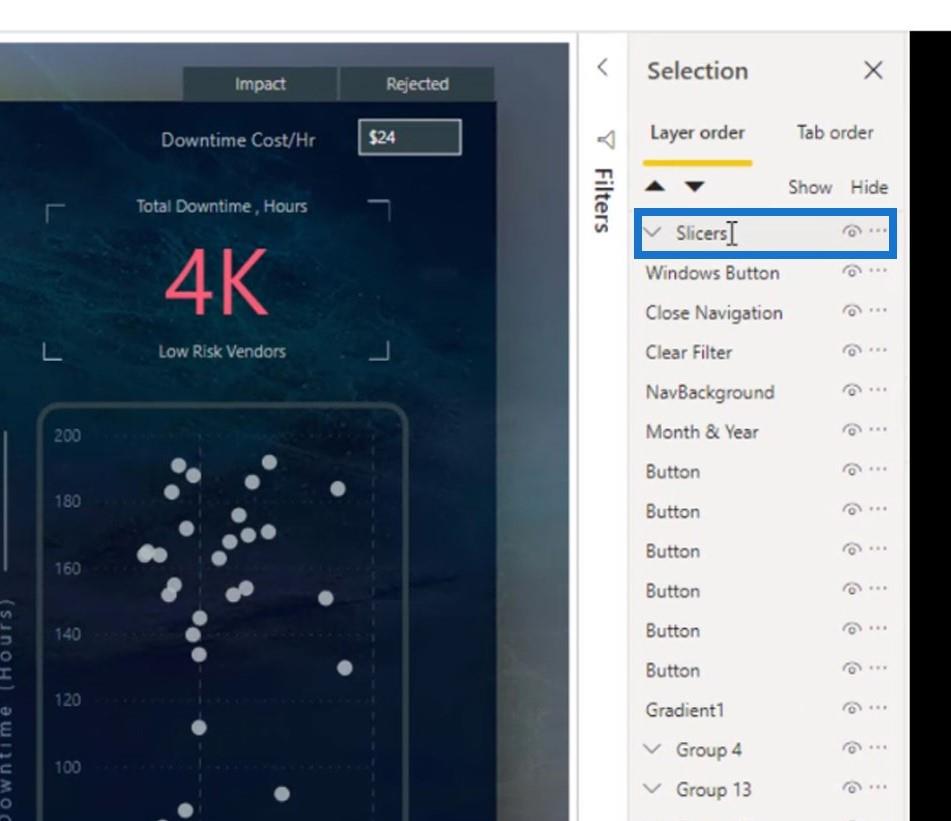Hide the Clear Filter layer
The width and height of the screenshot is (951, 821).
point(852,351)
